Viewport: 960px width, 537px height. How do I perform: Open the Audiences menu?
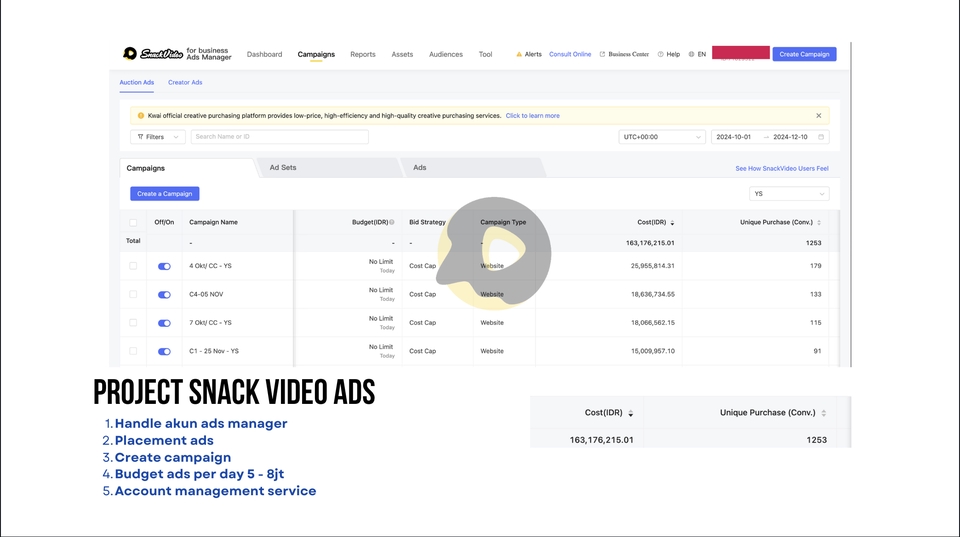tap(446, 54)
